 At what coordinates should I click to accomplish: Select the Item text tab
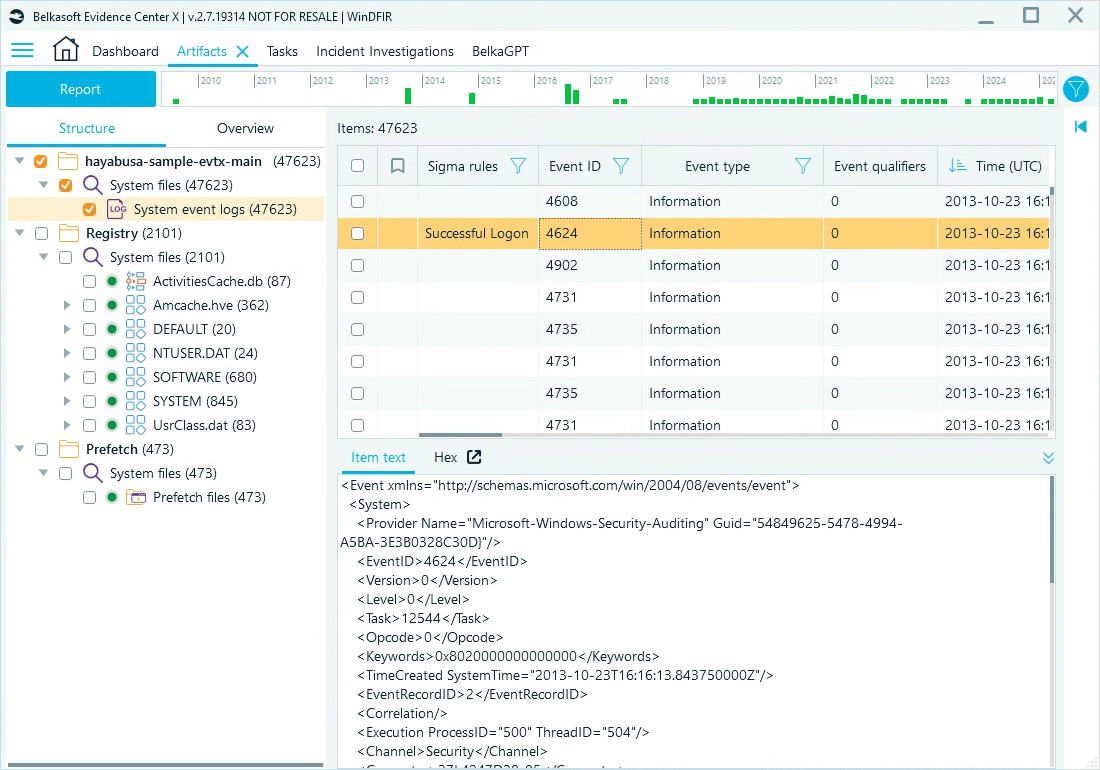(378, 457)
